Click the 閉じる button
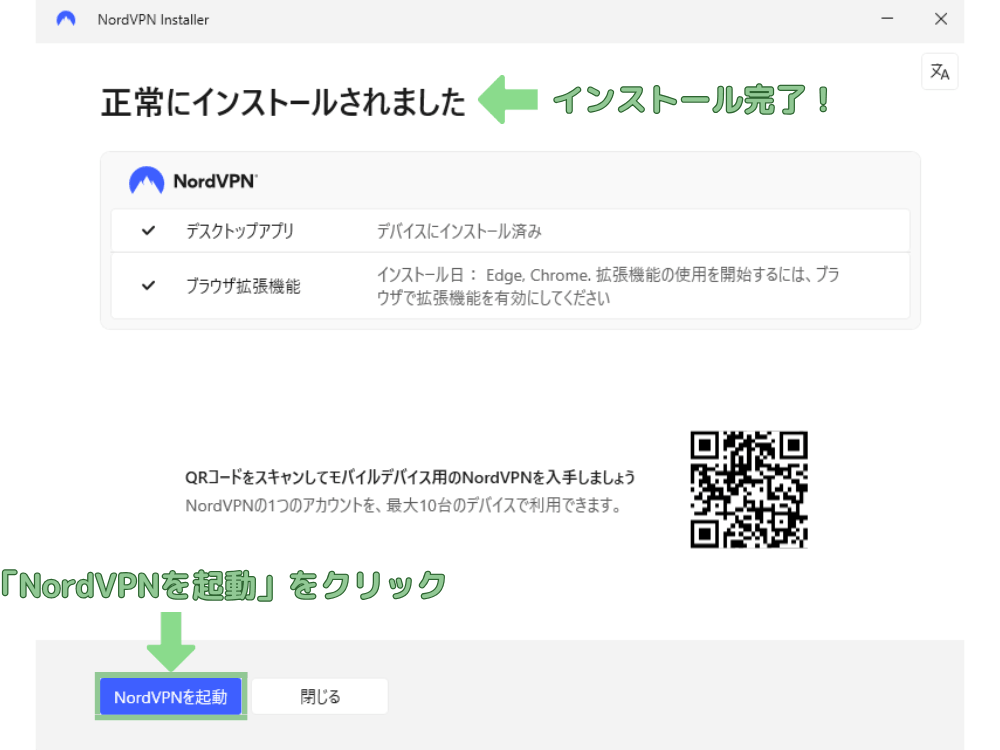The width and height of the screenshot is (1000, 750). point(320,696)
